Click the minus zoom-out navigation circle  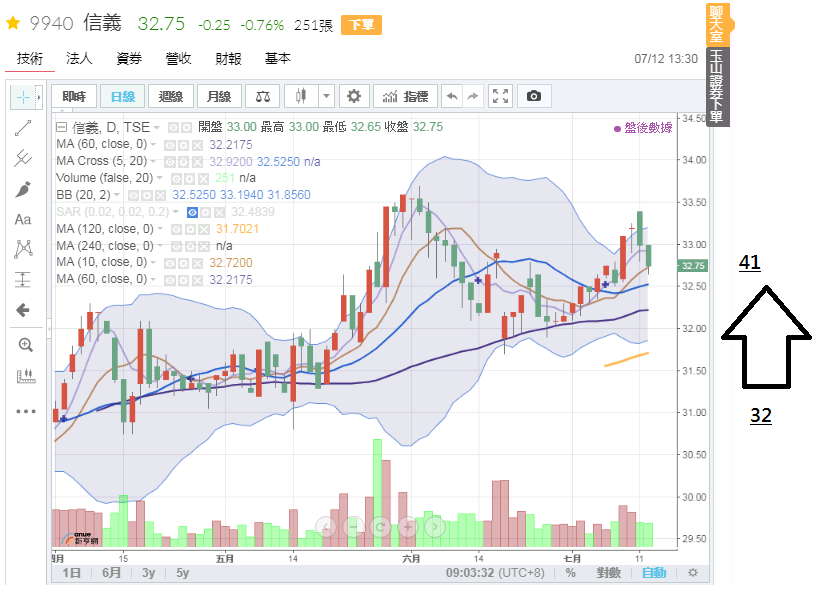pyautogui.click(x=353, y=526)
